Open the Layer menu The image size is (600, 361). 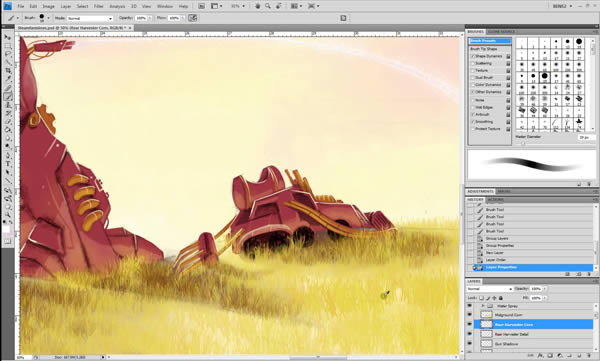(x=66, y=7)
